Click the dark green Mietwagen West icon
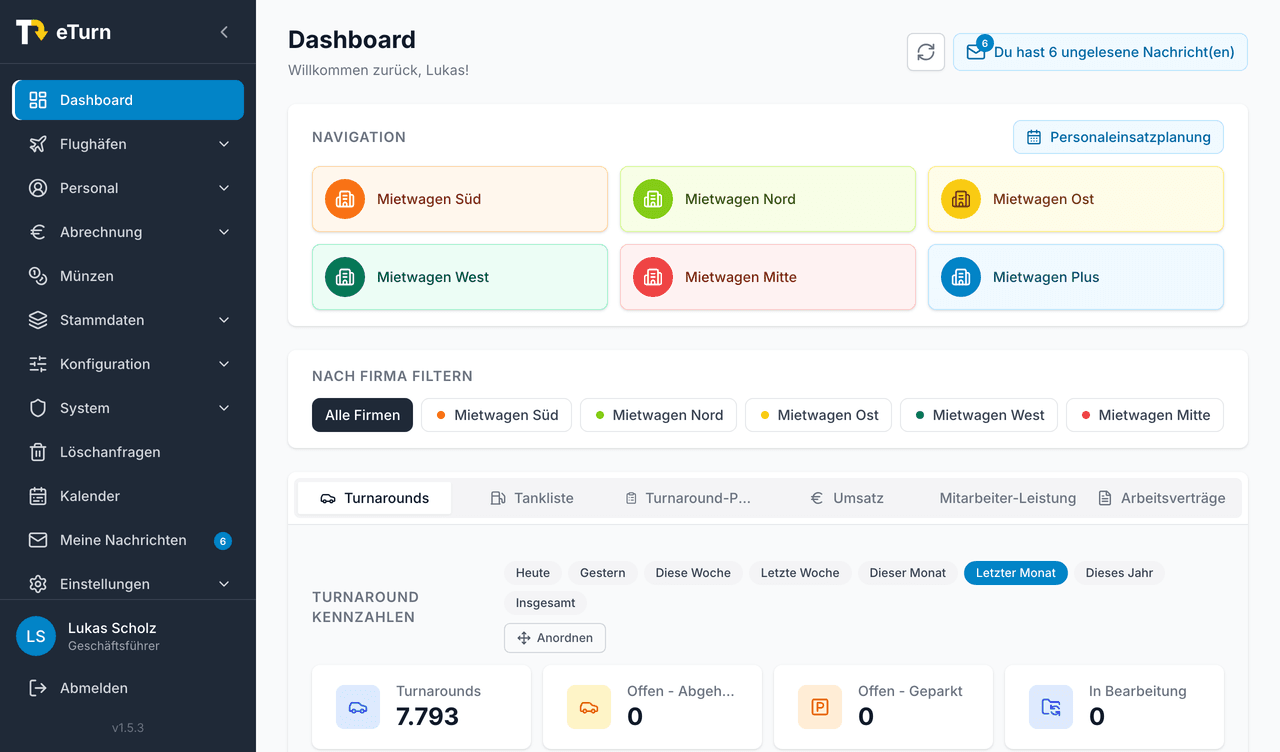 tap(345, 277)
